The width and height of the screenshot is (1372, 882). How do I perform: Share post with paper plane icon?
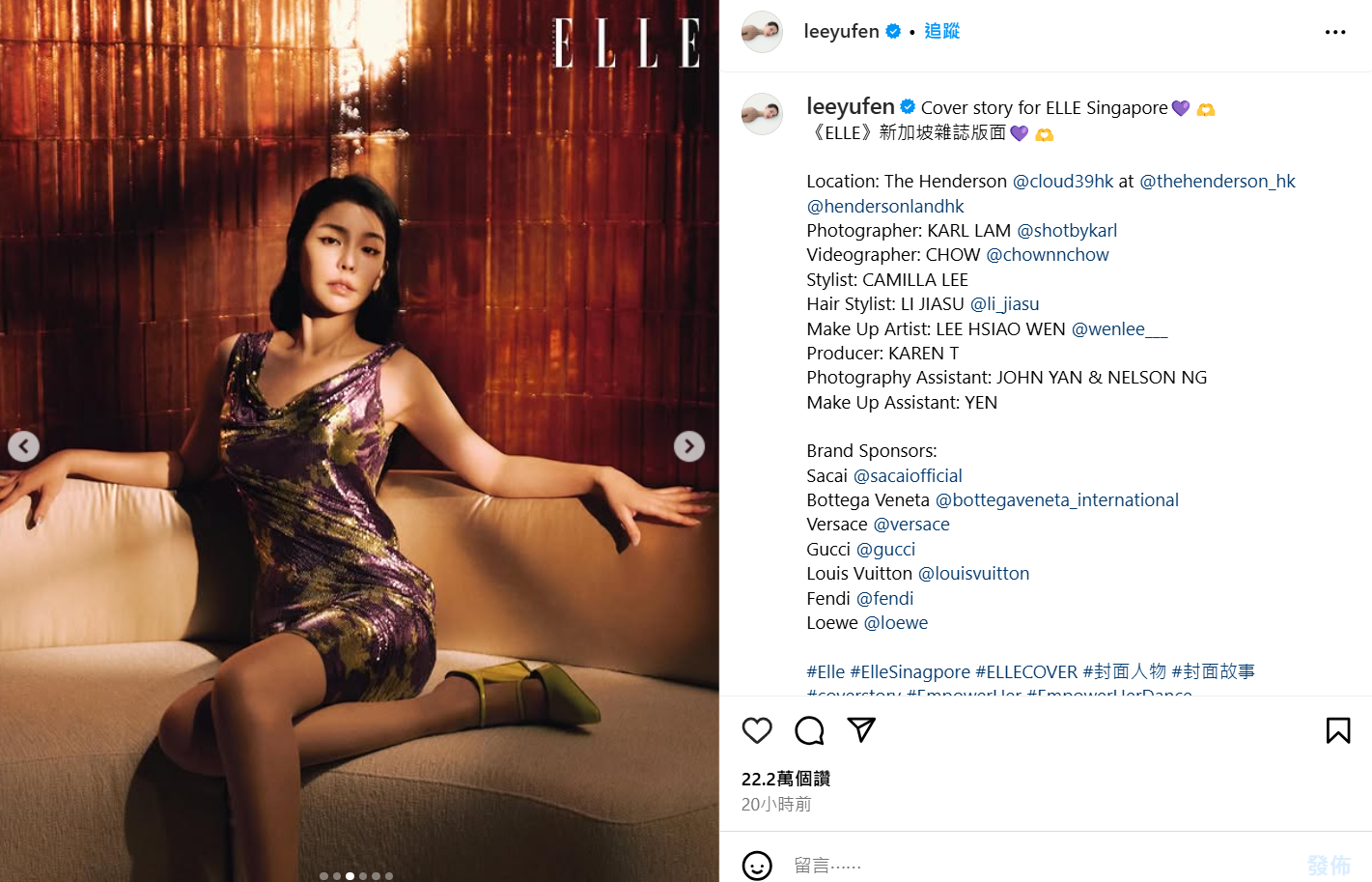861,730
